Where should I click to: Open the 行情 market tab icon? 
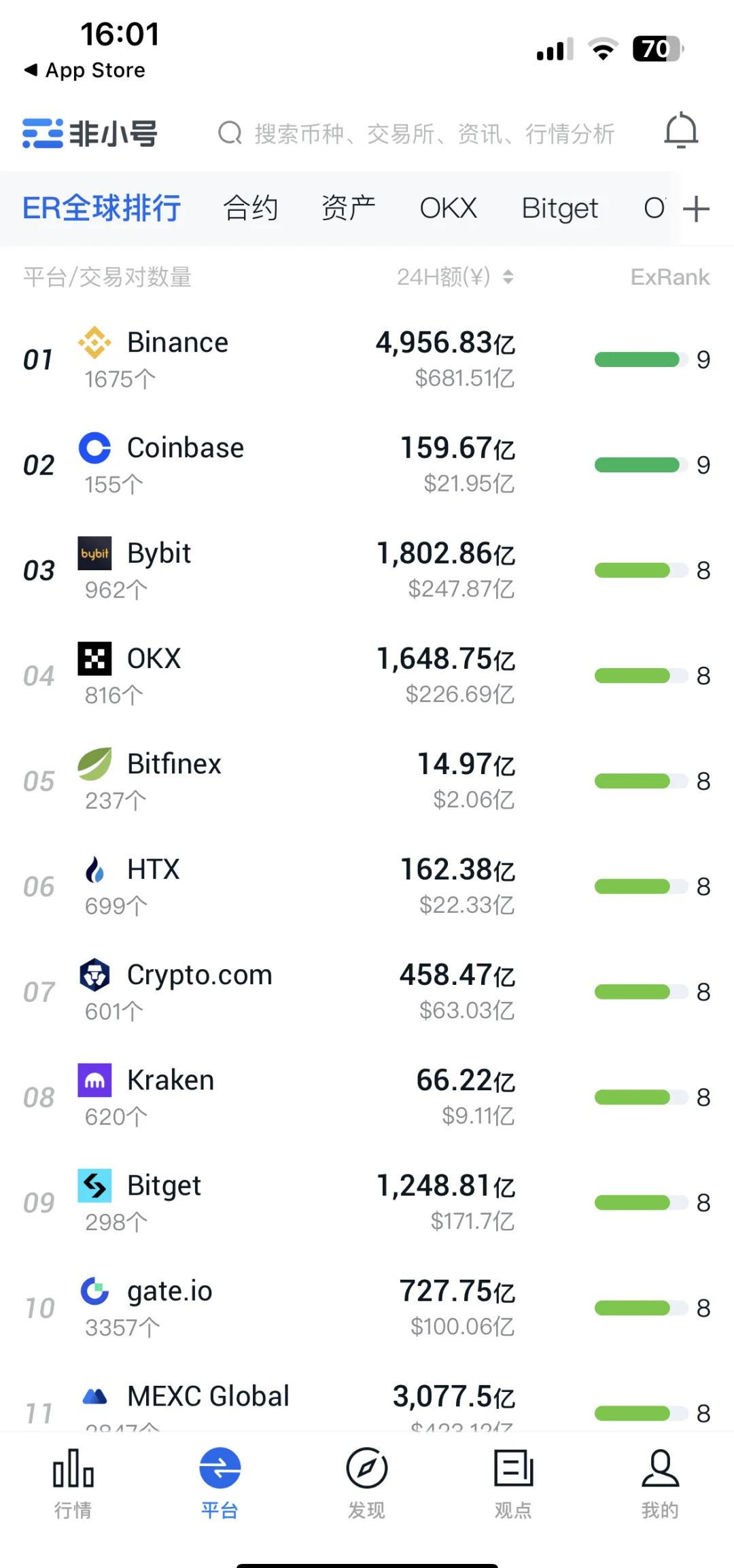pos(73,1469)
